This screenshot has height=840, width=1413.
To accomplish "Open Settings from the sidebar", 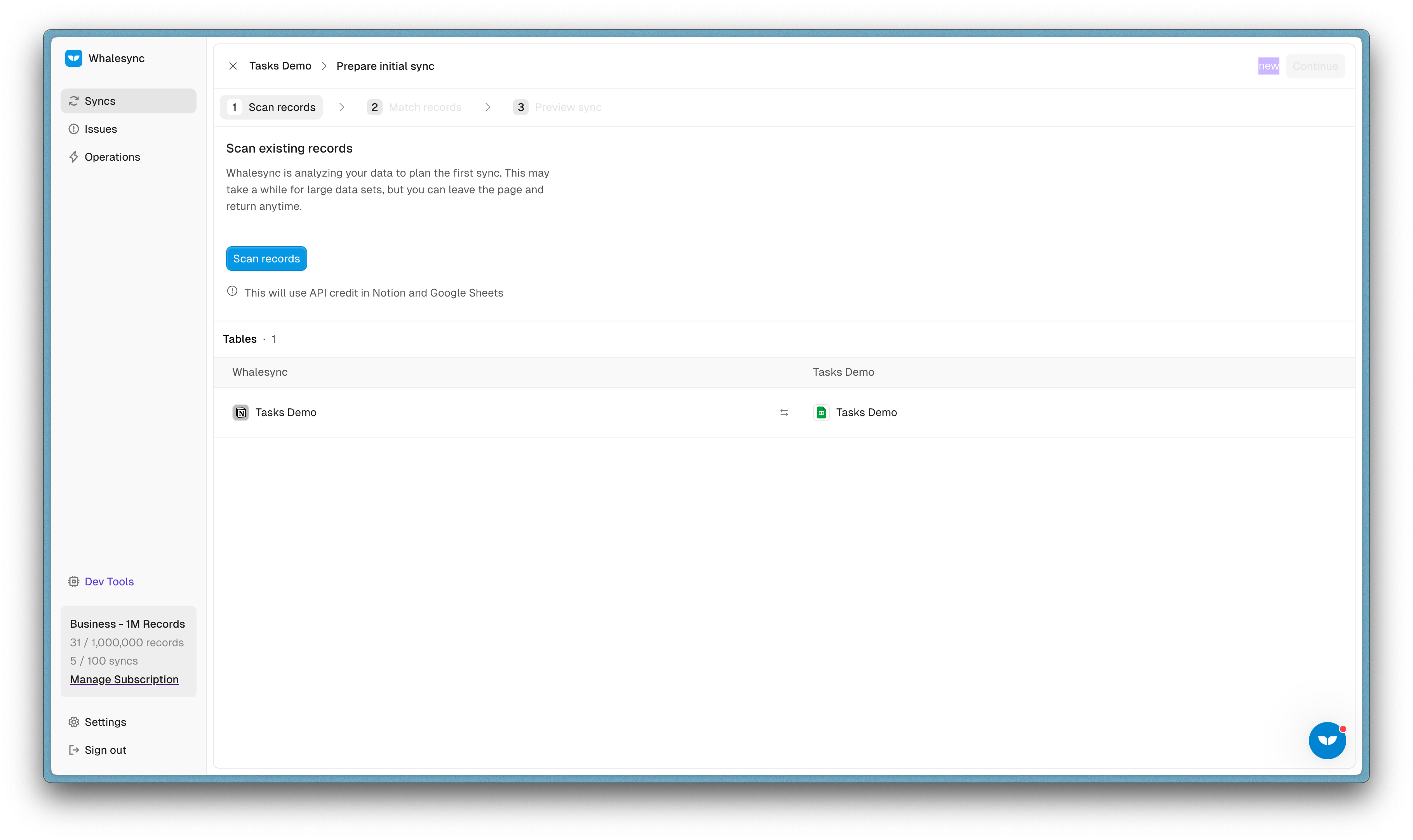I will pos(105,722).
